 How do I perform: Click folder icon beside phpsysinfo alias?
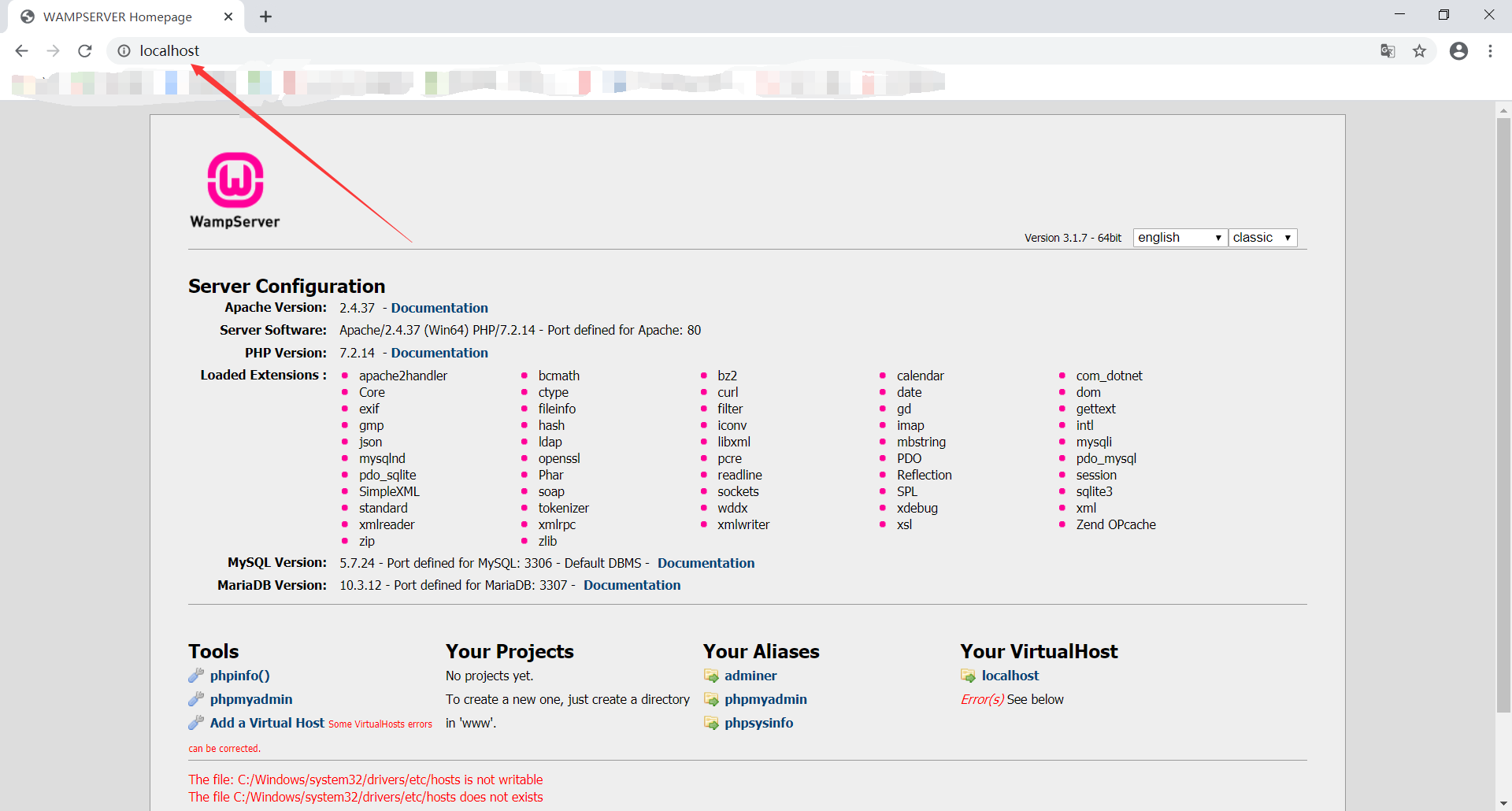(711, 723)
